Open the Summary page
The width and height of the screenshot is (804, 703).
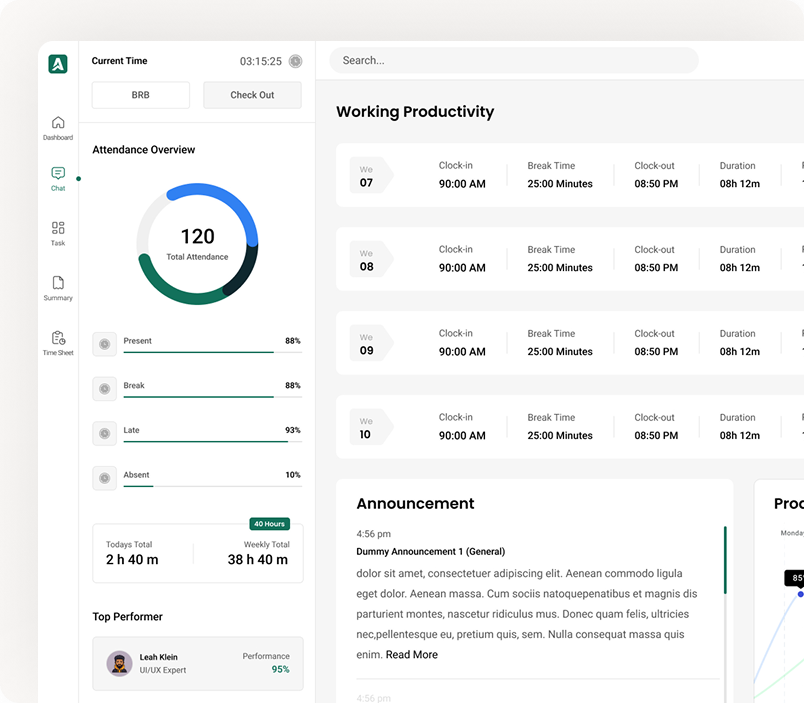[x=58, y=288]
